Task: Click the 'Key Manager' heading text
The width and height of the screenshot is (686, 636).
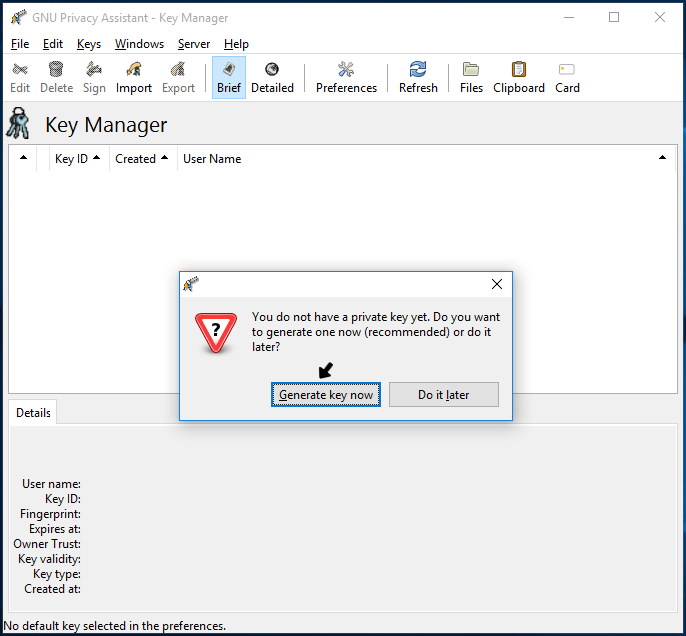Action: tap(106, 125)
